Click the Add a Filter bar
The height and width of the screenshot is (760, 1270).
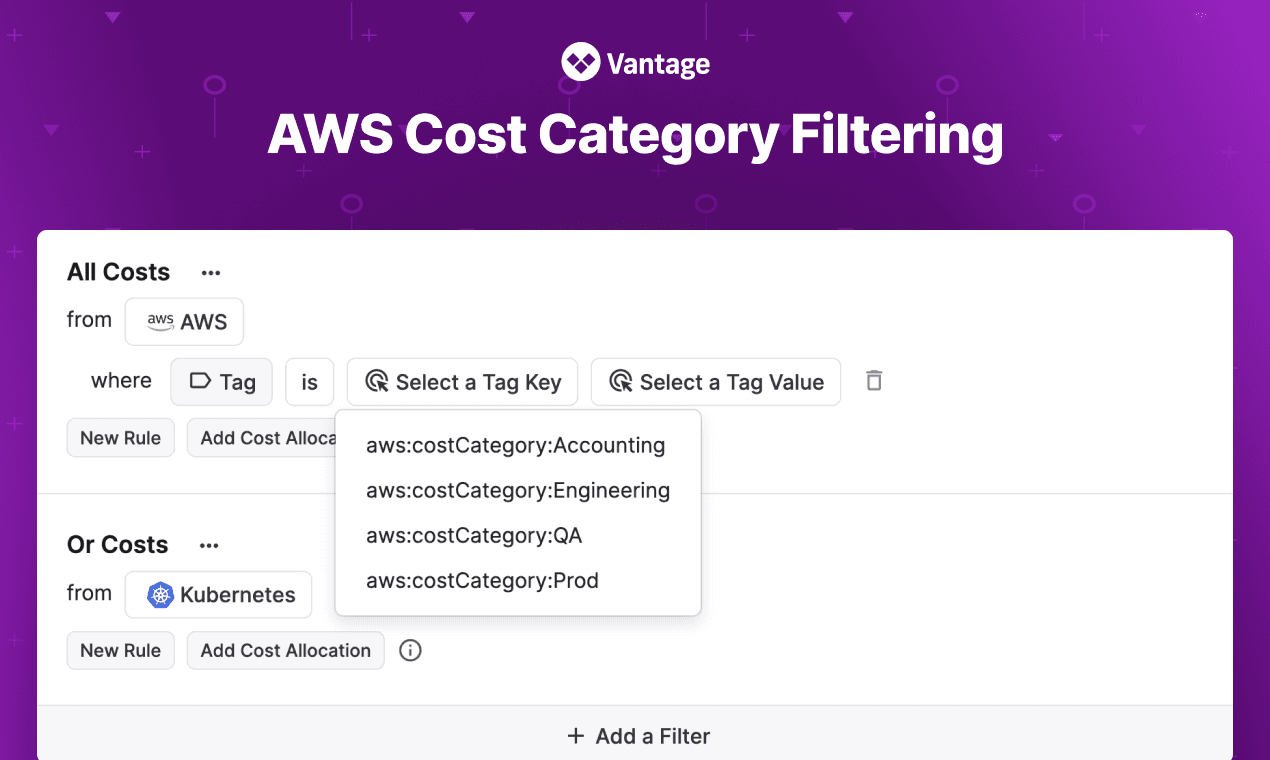point(635,735)
